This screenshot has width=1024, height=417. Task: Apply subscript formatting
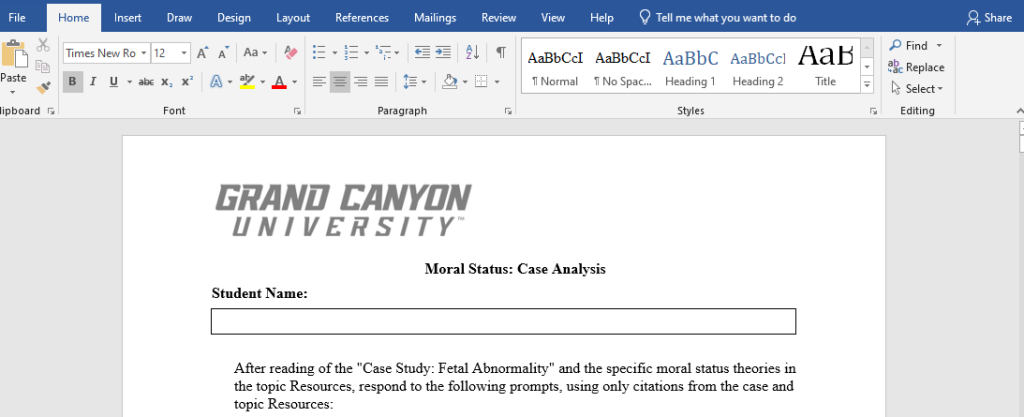[167, 82]
